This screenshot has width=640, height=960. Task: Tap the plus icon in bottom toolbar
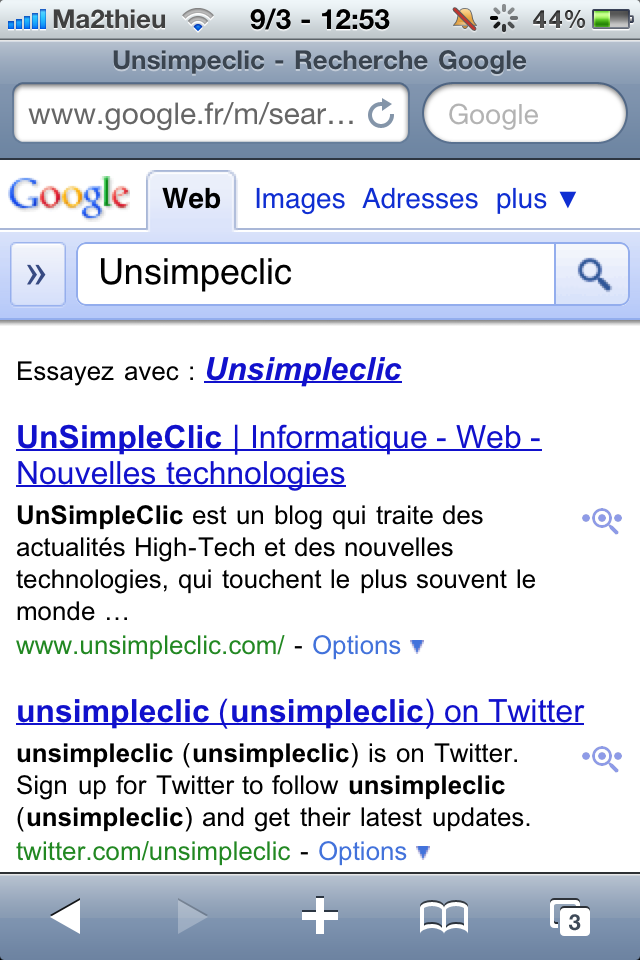pyautogui.click(x=320, y=916)
